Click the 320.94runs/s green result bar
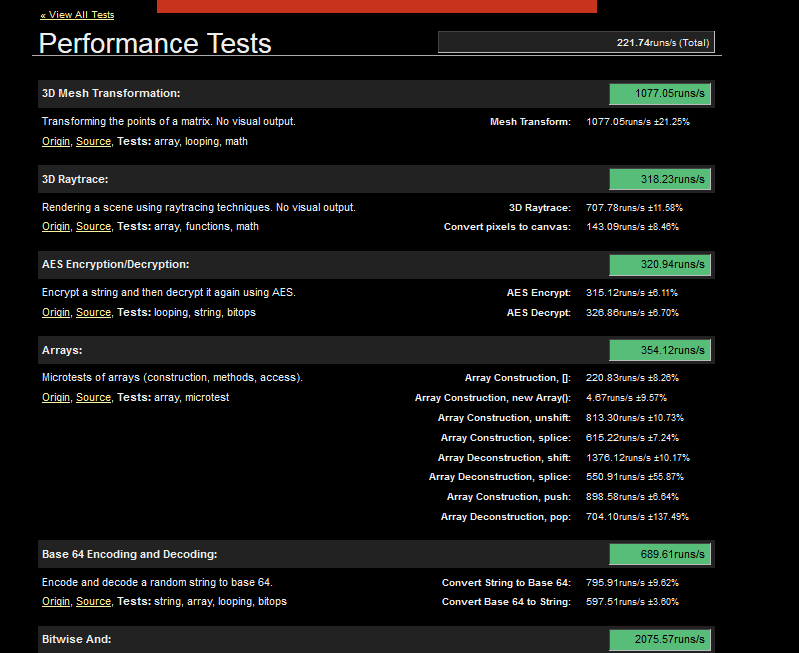 (660, 265)
